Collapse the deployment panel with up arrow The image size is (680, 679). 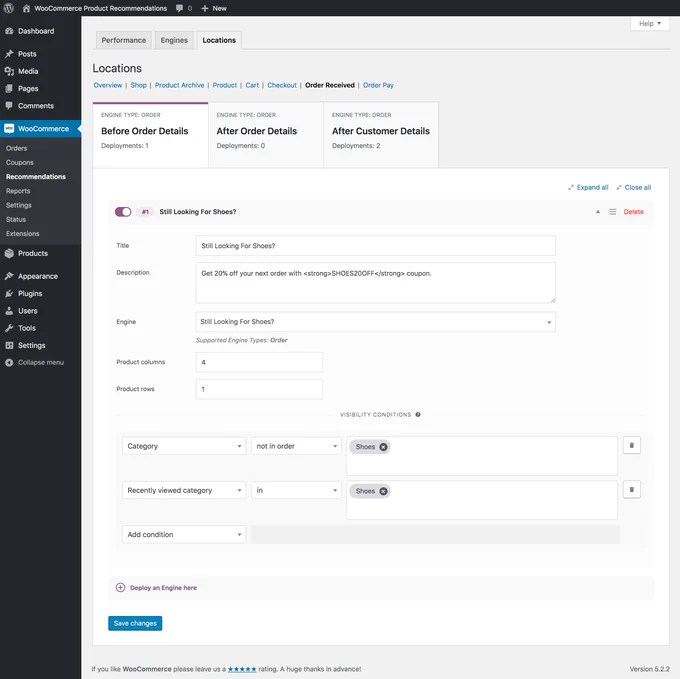click(598, 212)
